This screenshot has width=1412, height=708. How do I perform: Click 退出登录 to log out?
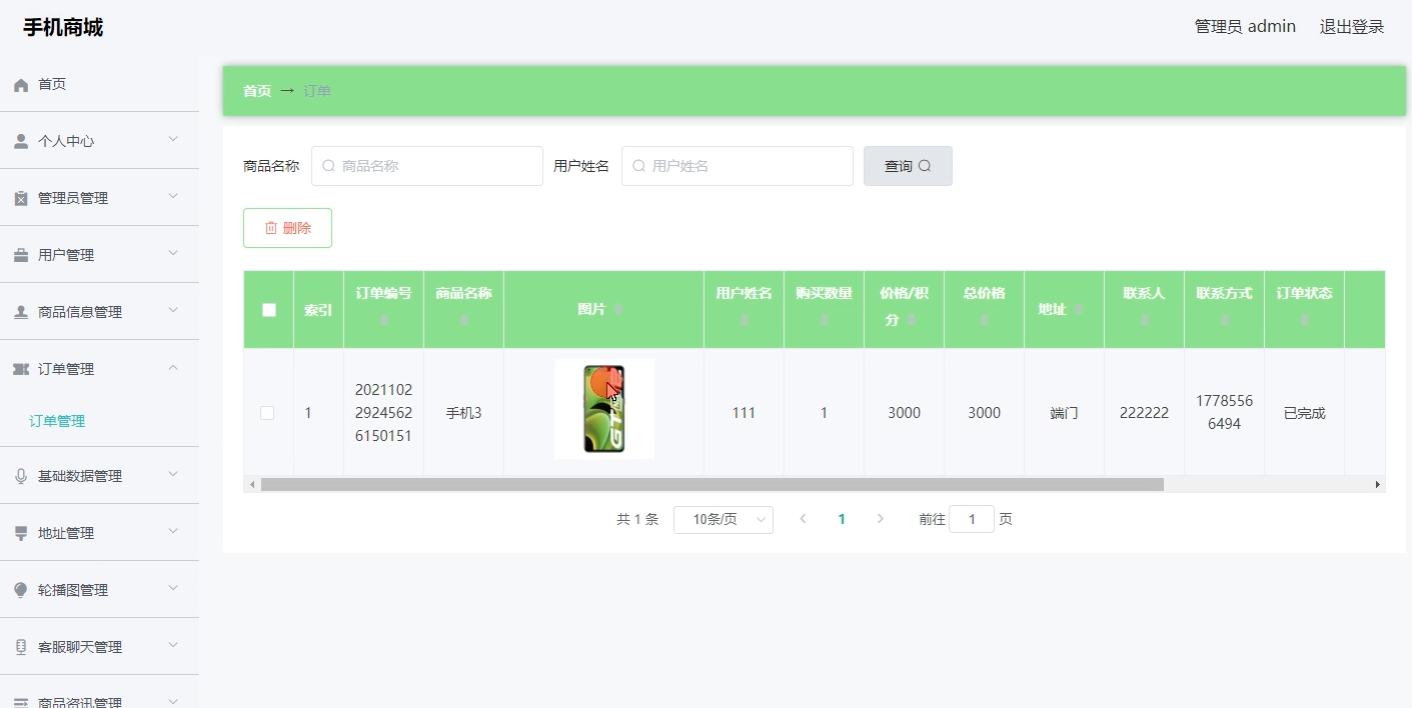click(1352, 27)
